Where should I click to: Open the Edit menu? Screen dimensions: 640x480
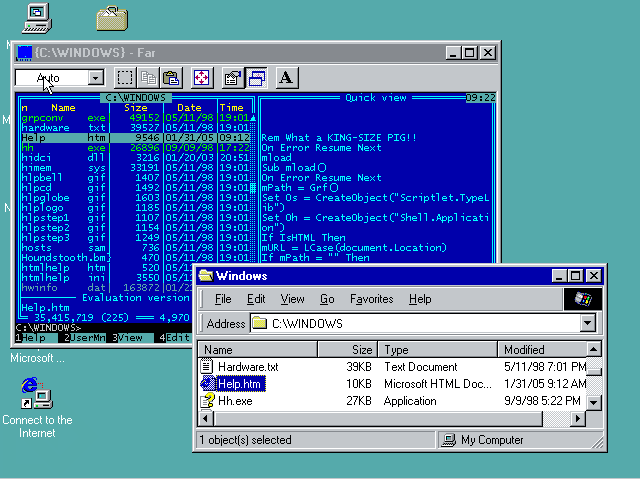(256, 299)
